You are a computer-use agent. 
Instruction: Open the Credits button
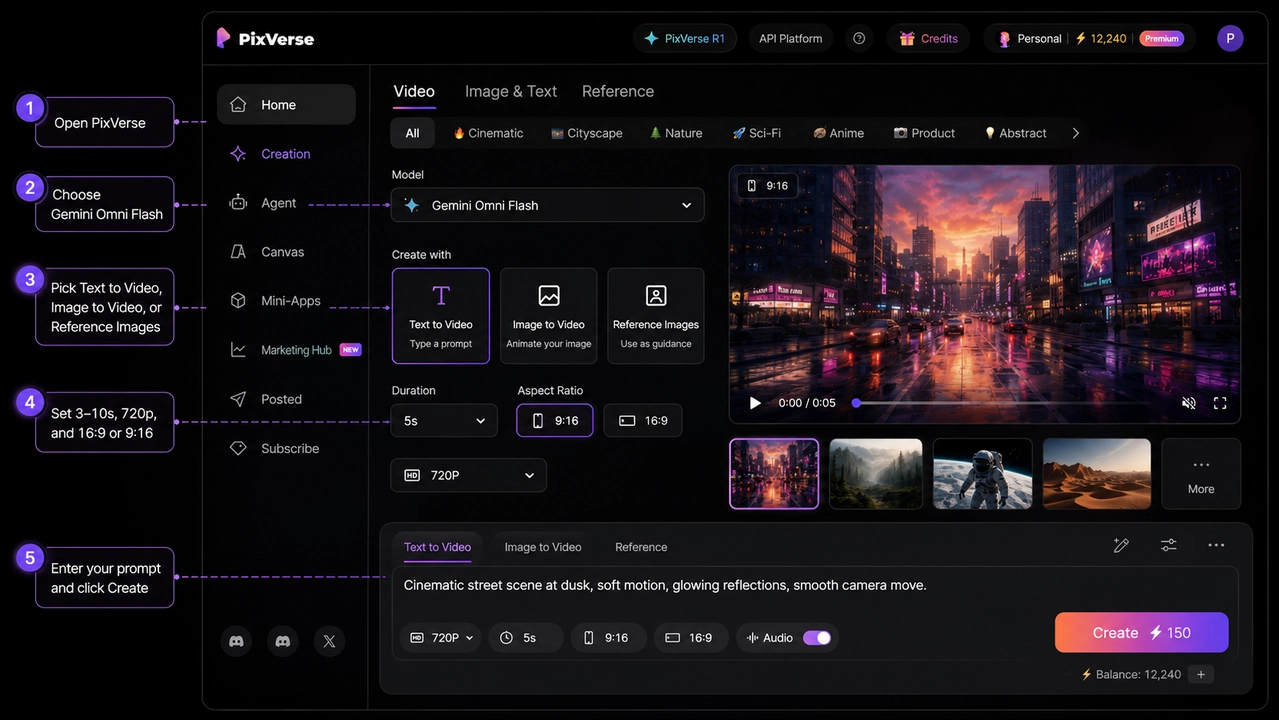point(929,38)
